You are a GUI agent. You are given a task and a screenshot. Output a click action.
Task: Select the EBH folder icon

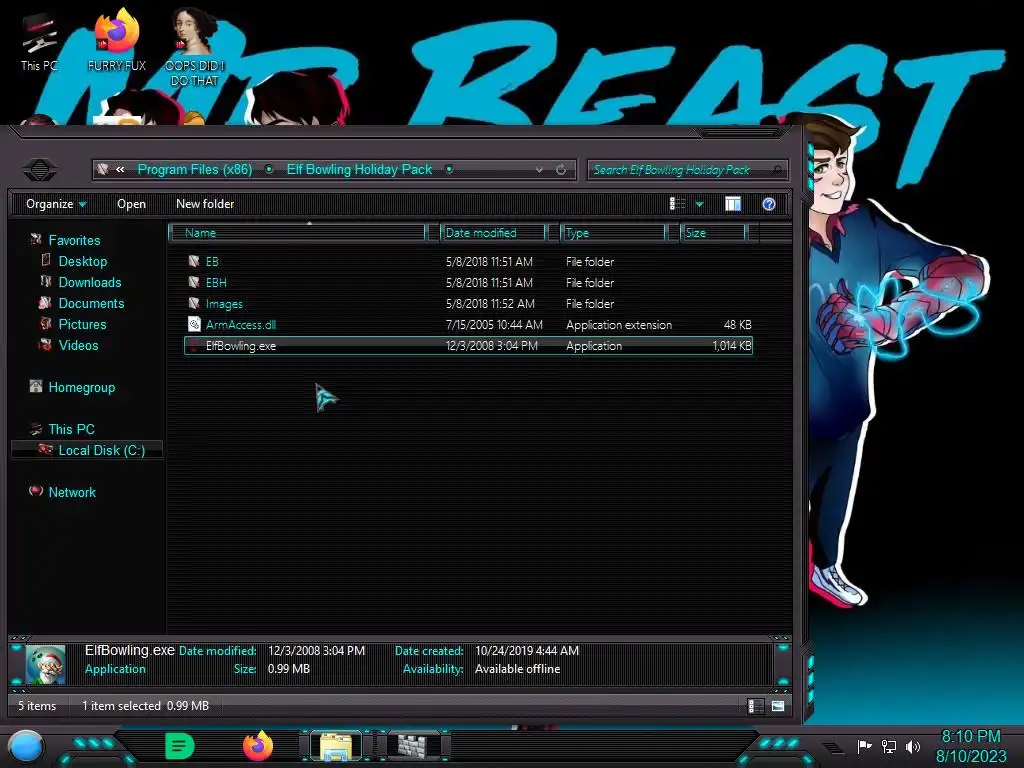(x=194, y=282)
